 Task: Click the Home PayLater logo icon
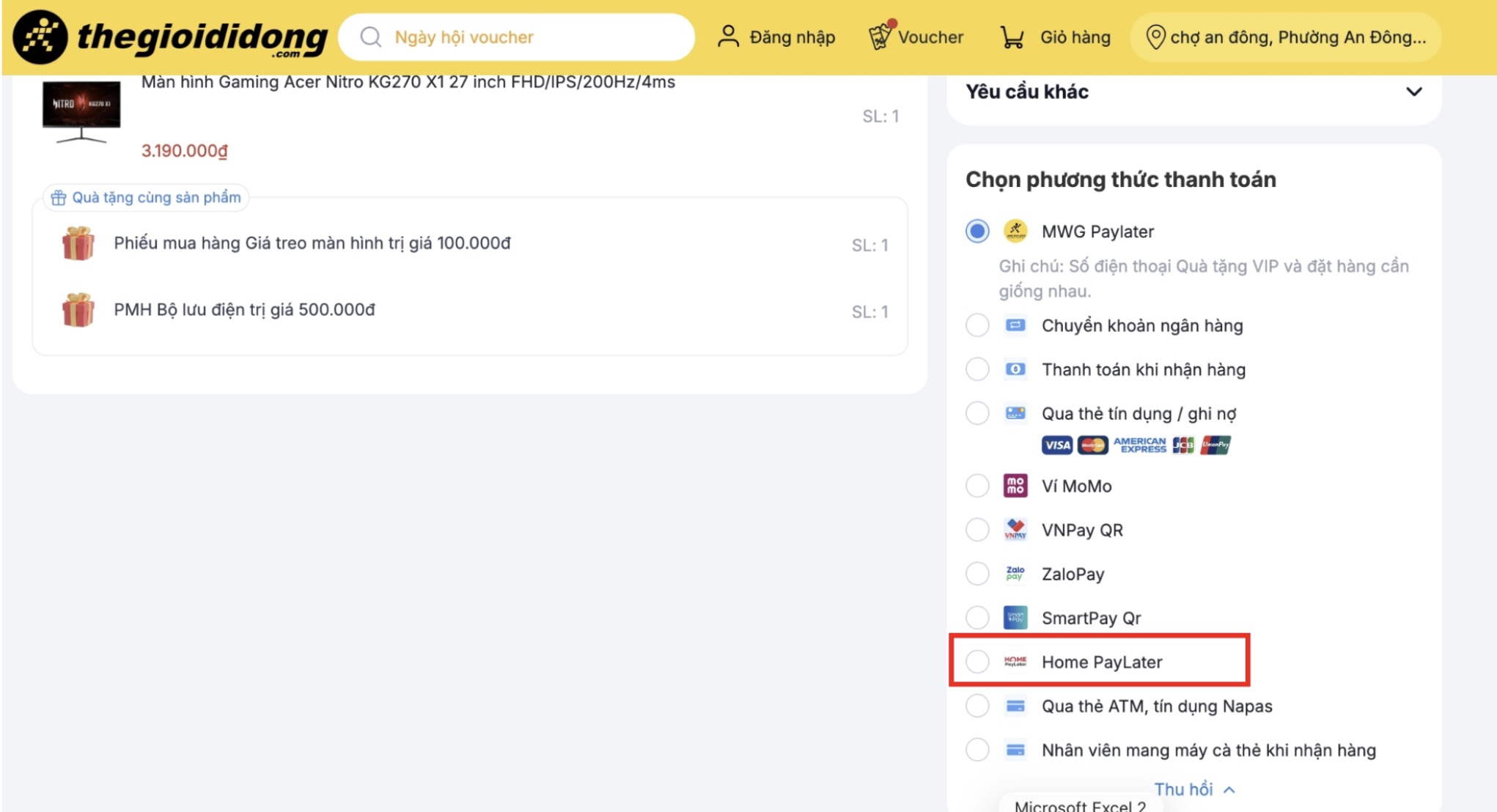pyautogui.click(x=1015, y=662)
